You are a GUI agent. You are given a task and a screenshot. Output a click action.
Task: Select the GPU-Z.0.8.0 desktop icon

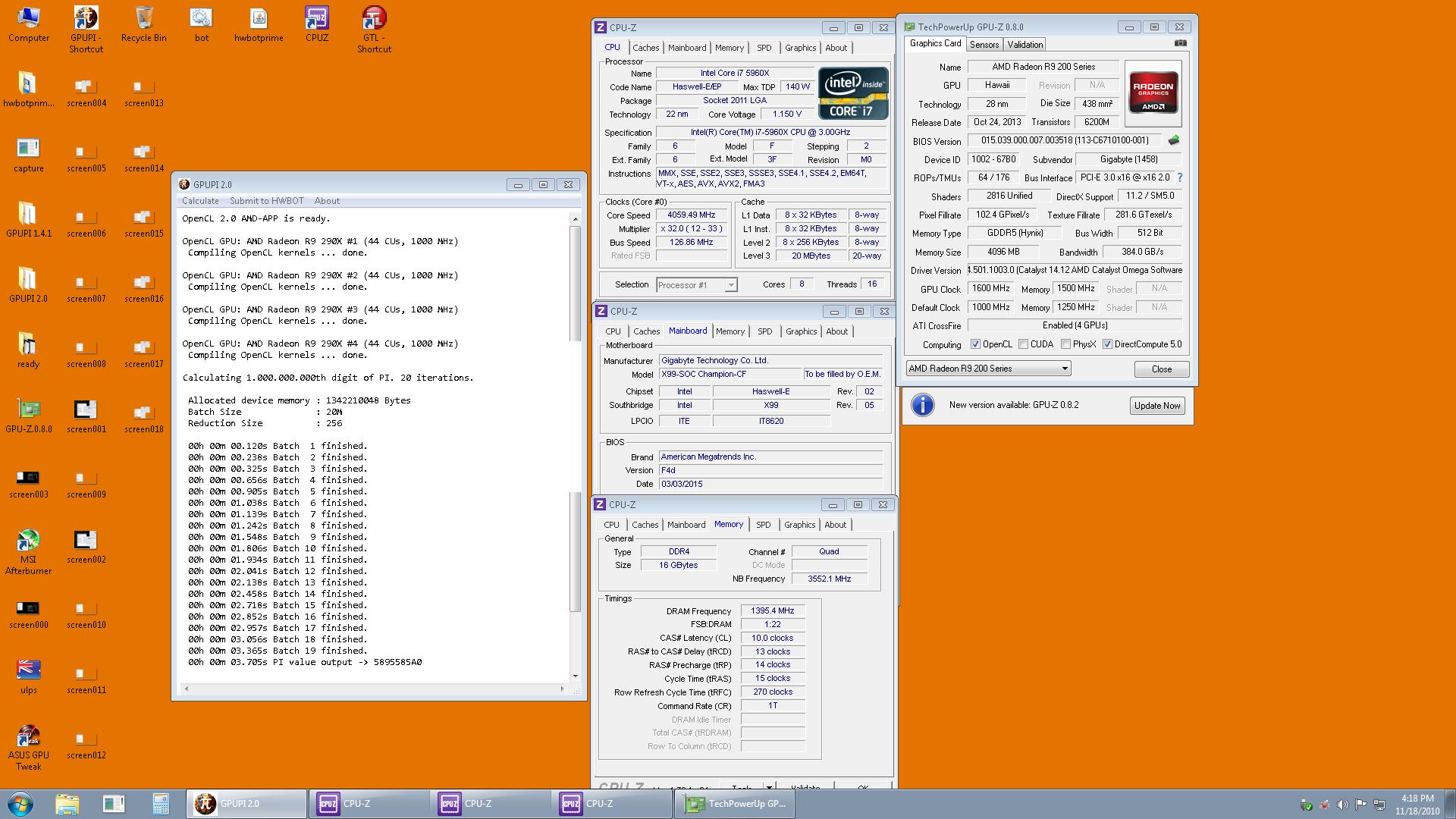coord(29,416)
